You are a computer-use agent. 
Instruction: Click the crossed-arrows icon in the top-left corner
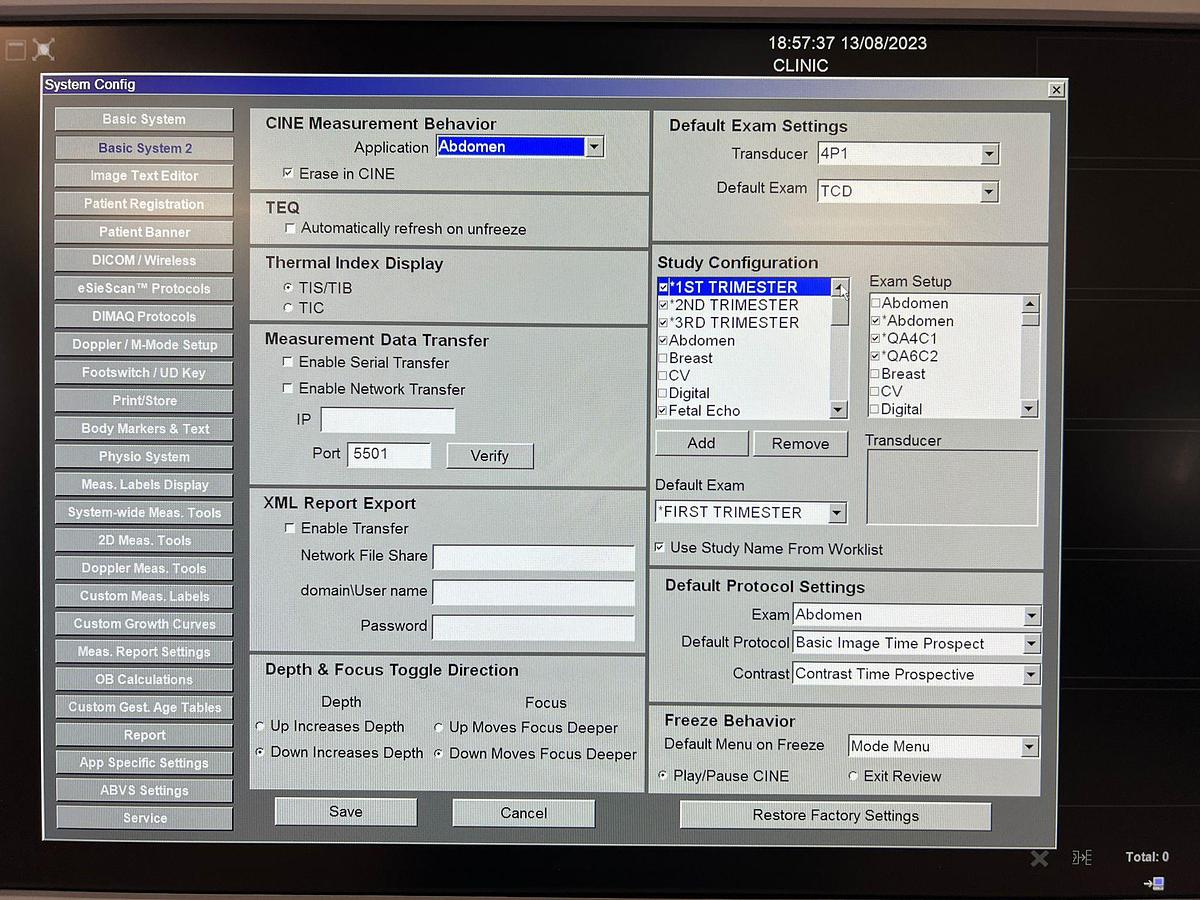(x=42, y=48)
